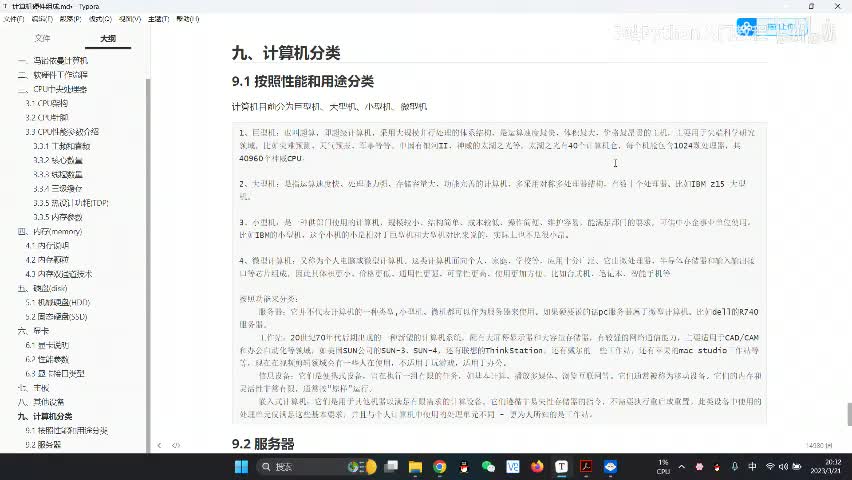
Task: Open outline item 9.2 服务器
Action: click(x=43, y=444)
